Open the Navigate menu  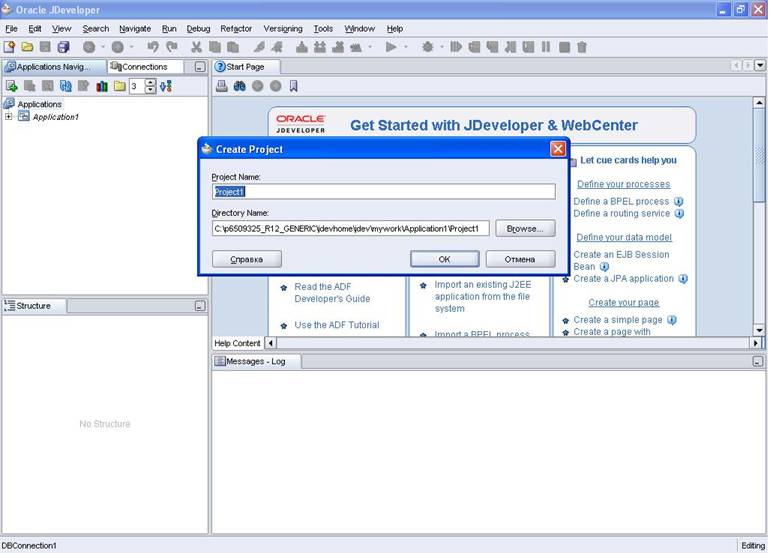click(x=135, y=28)
